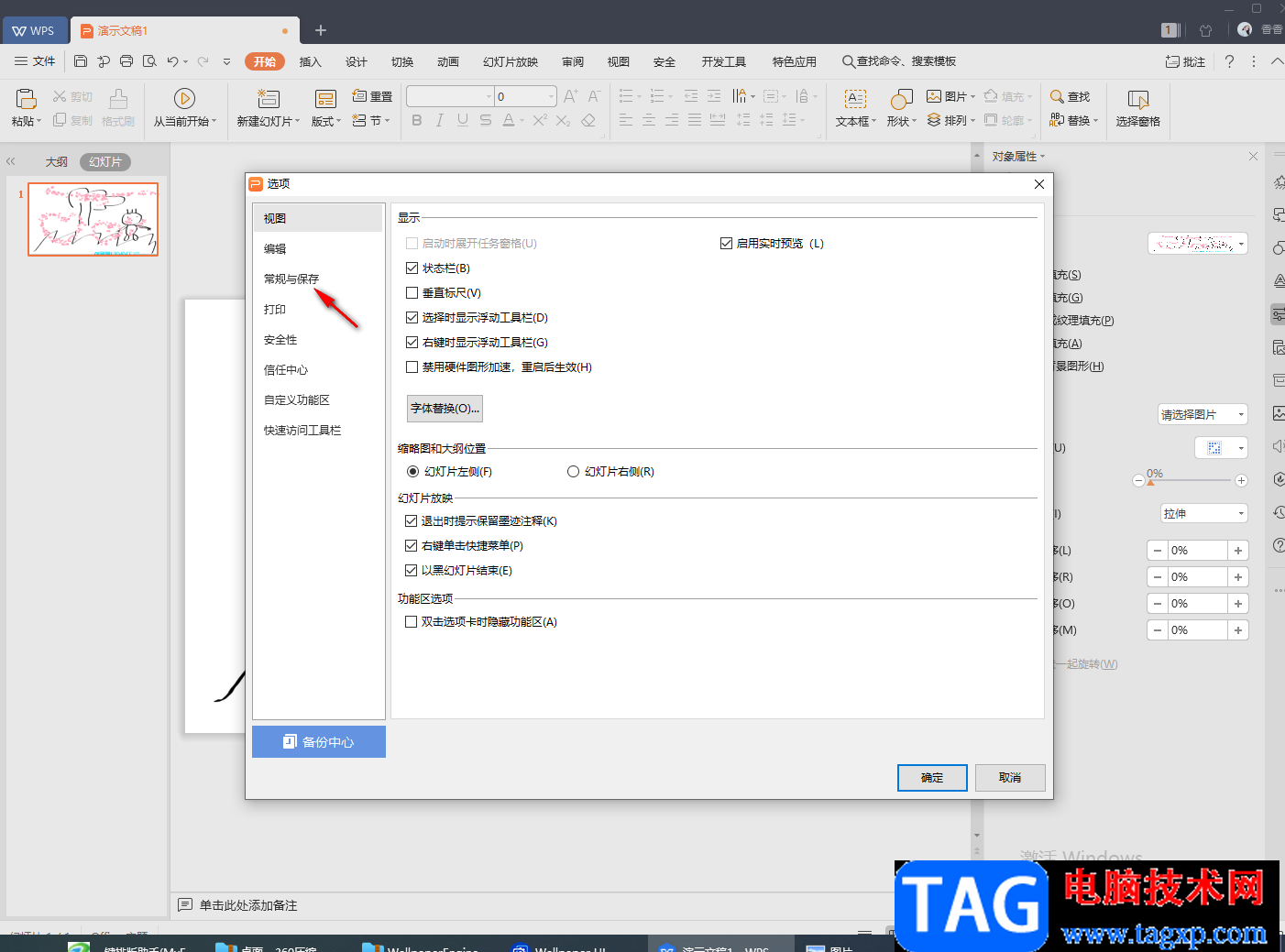Click the Cancel button in Options
The image size is (1285, 952).
click(1010, 778)
